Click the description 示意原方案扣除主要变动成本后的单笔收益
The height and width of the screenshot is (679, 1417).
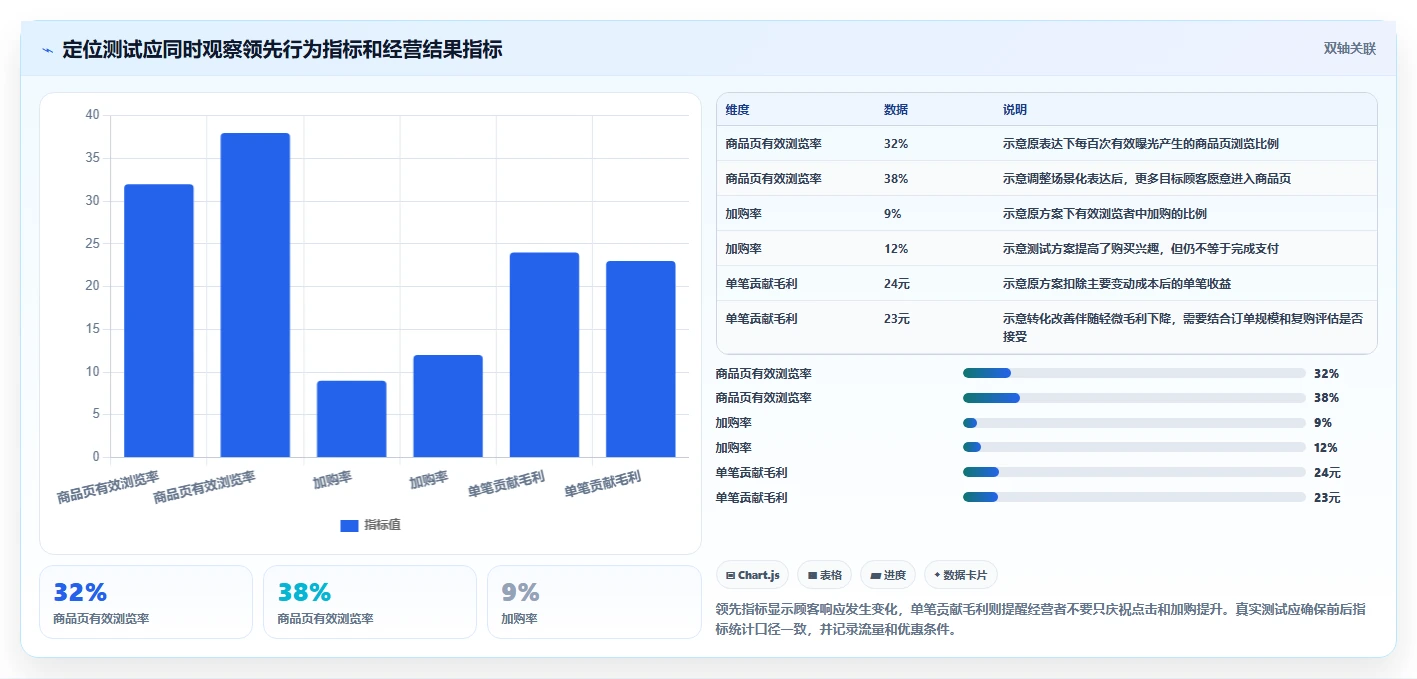coord(1117,284)
